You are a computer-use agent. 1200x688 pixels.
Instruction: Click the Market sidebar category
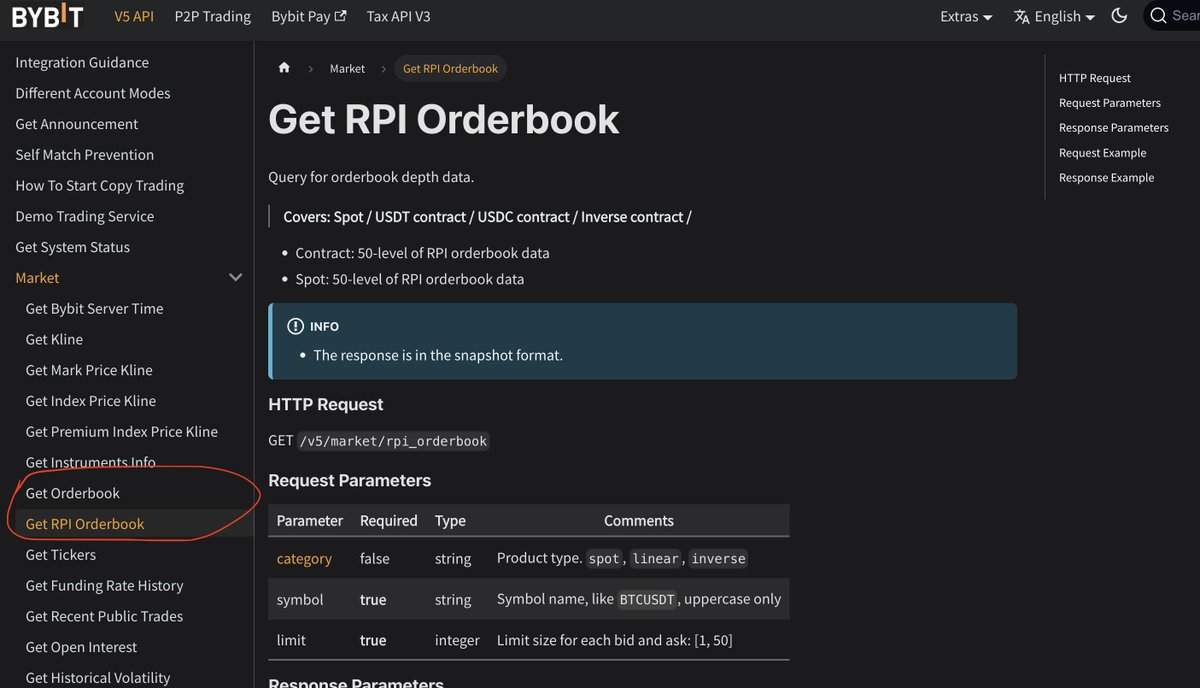pyautogui.click(x=37, y=277)
